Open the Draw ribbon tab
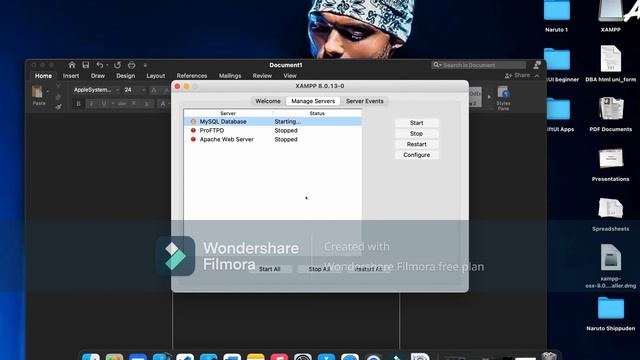The height and width of the screenshot is (360, 640). coord(98,76)
